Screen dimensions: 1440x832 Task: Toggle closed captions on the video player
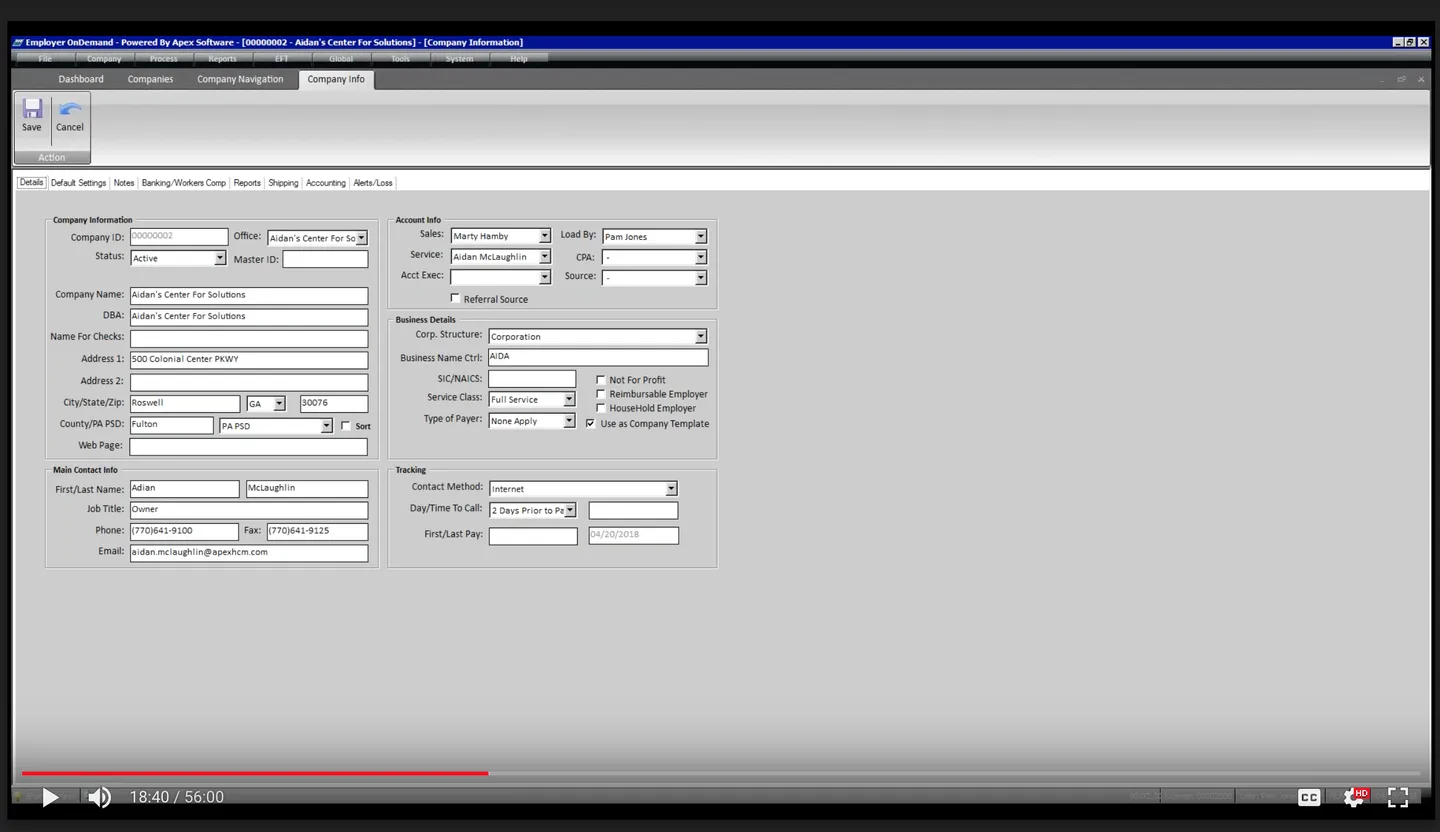click(x=1308, y=797)
